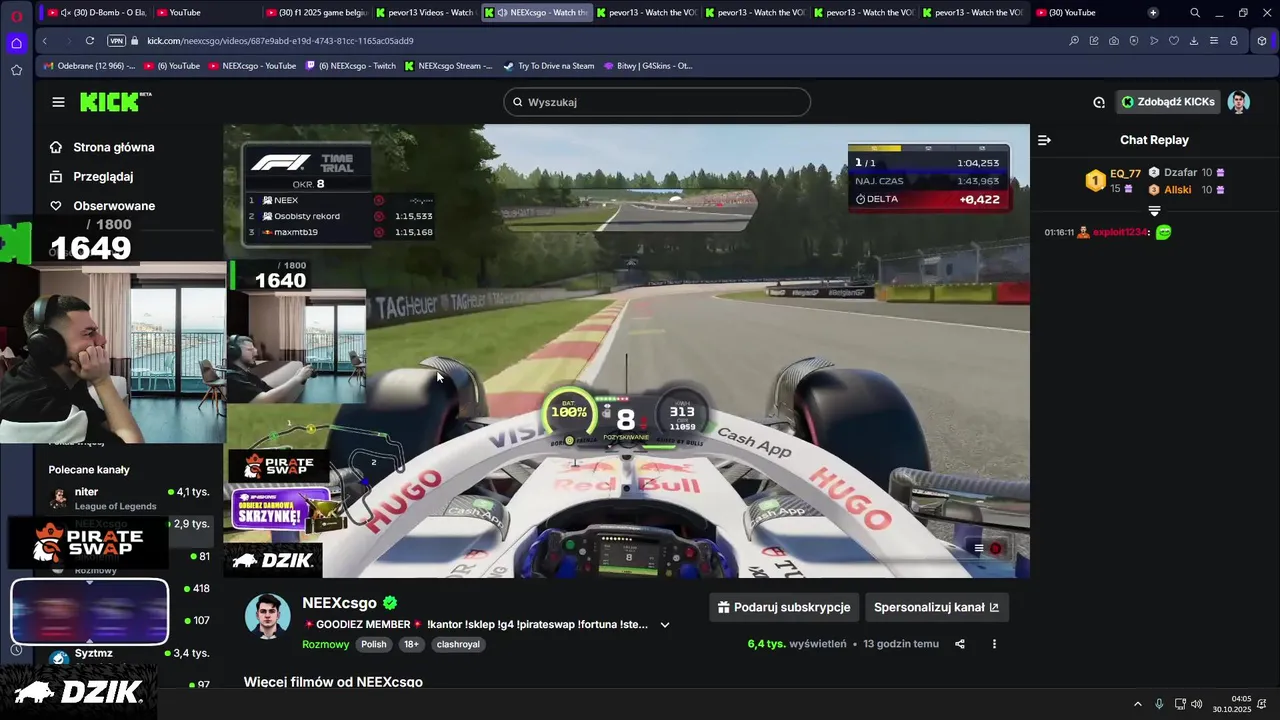Open a new tab with the plus button
1280x720 pixels.
(x=1153, y=13)
